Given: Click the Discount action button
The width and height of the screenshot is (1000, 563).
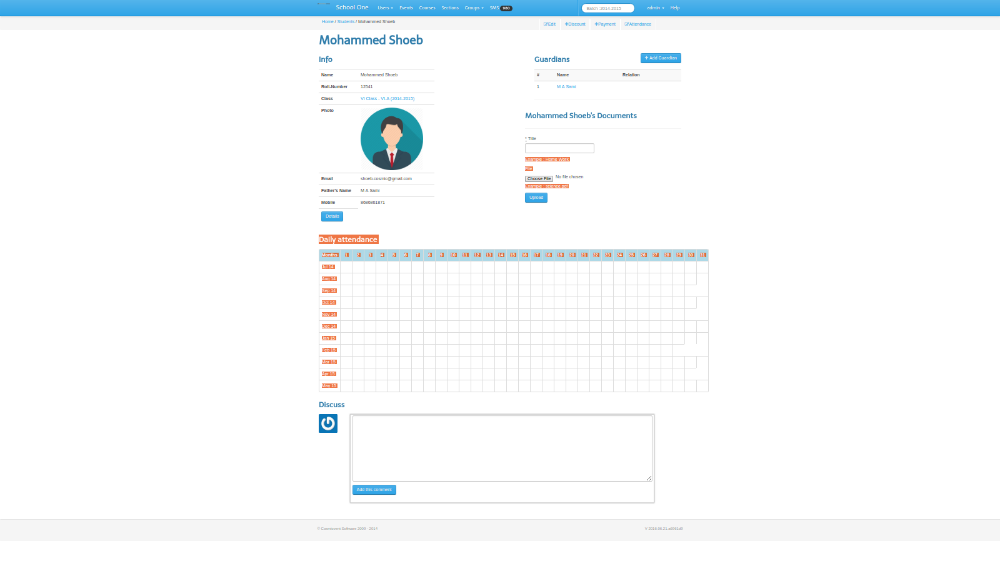Looking at the screenshot, I should coord(575,24).
